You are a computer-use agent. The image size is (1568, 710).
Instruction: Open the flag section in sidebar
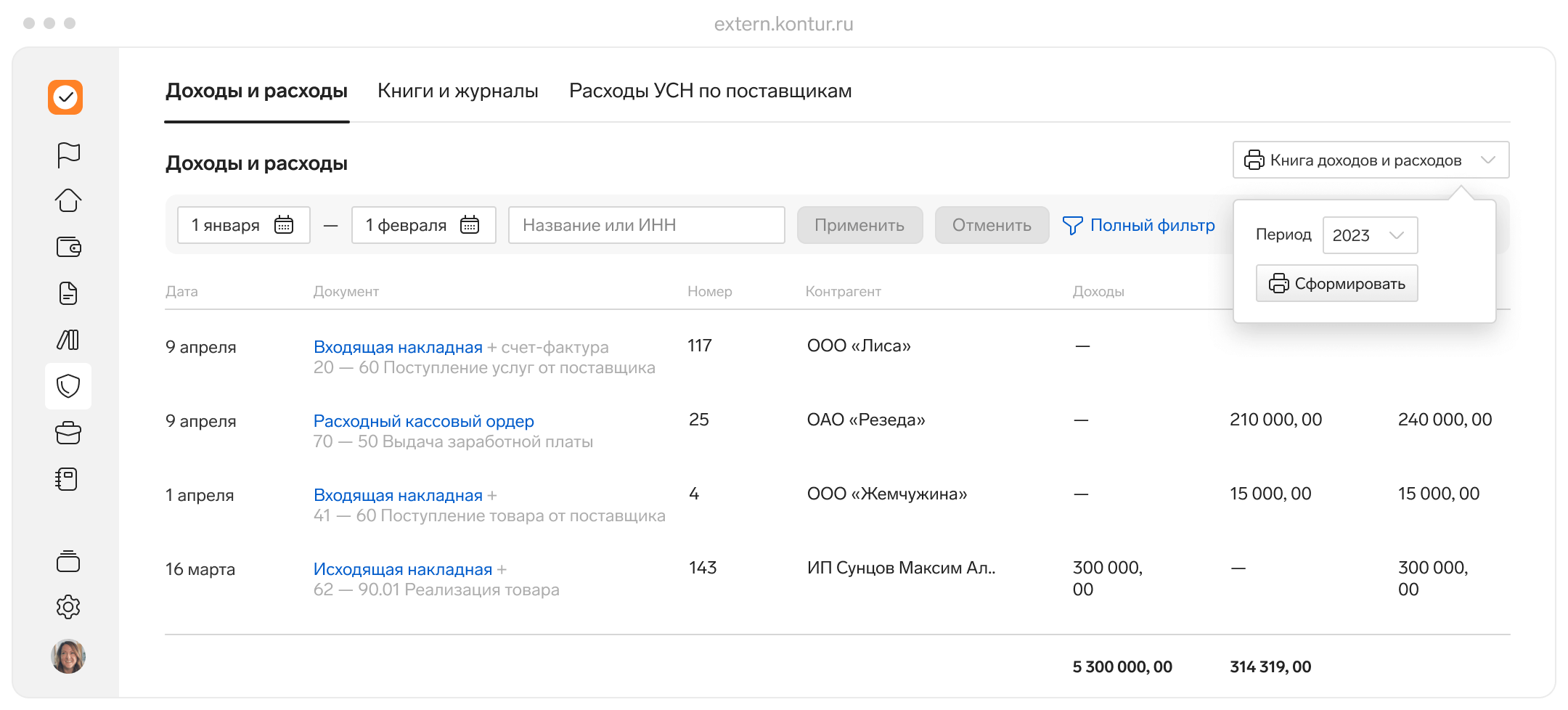(x=68, y=155)
